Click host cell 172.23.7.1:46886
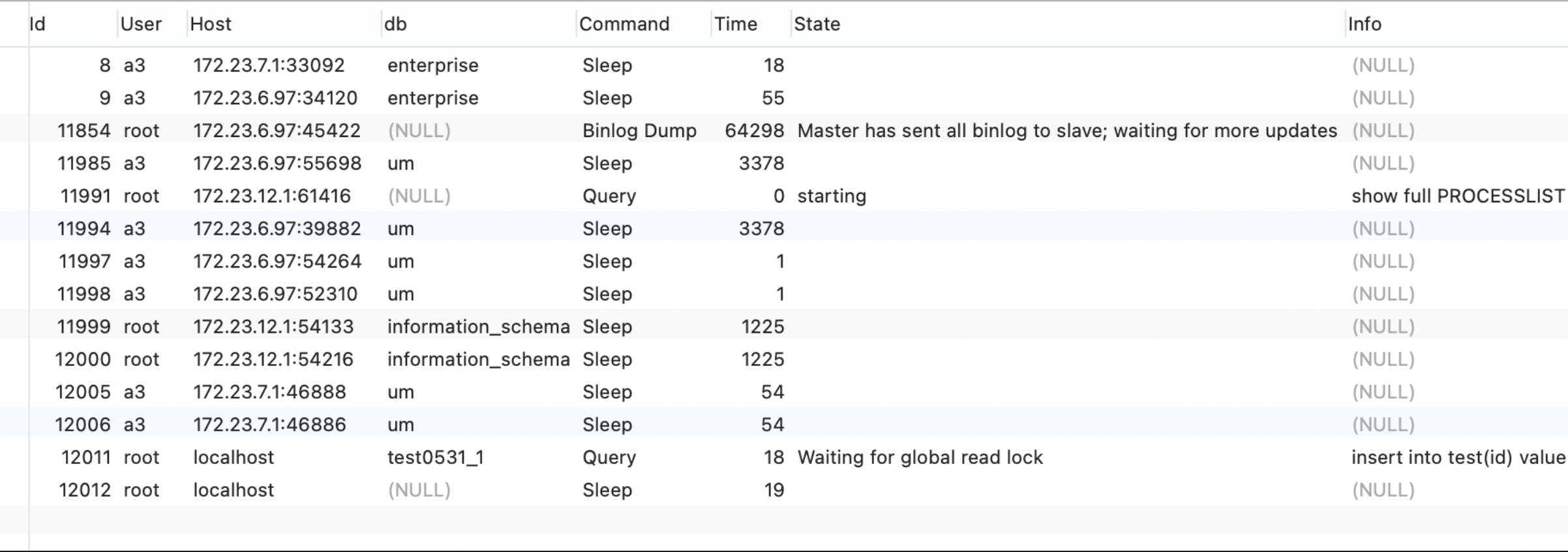This screenshot has height=552, width=1568. click(269, 425)
